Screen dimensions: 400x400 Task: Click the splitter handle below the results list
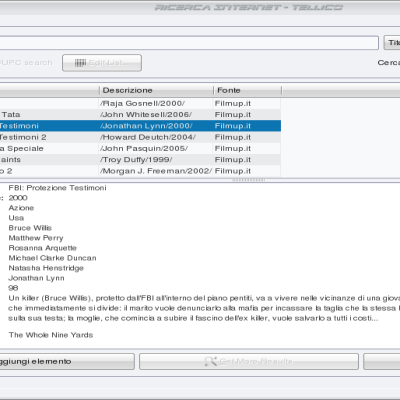pyautogui.click(x=249, y=180)
